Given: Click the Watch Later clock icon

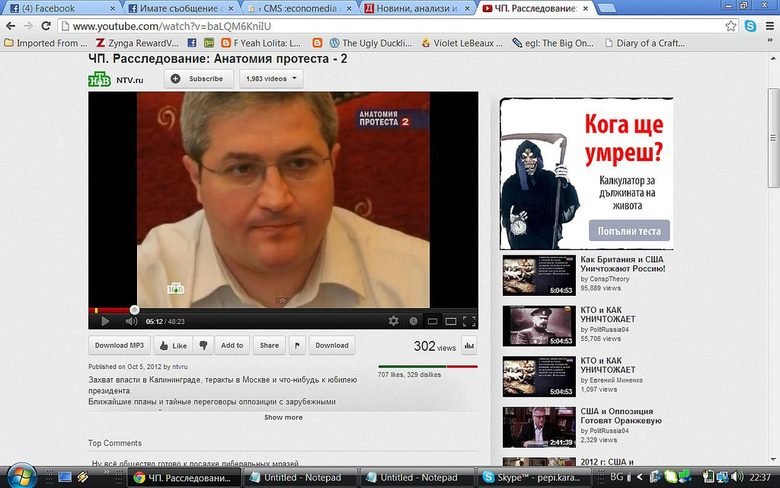Looking at the screenshot, I should pos(413,321).
